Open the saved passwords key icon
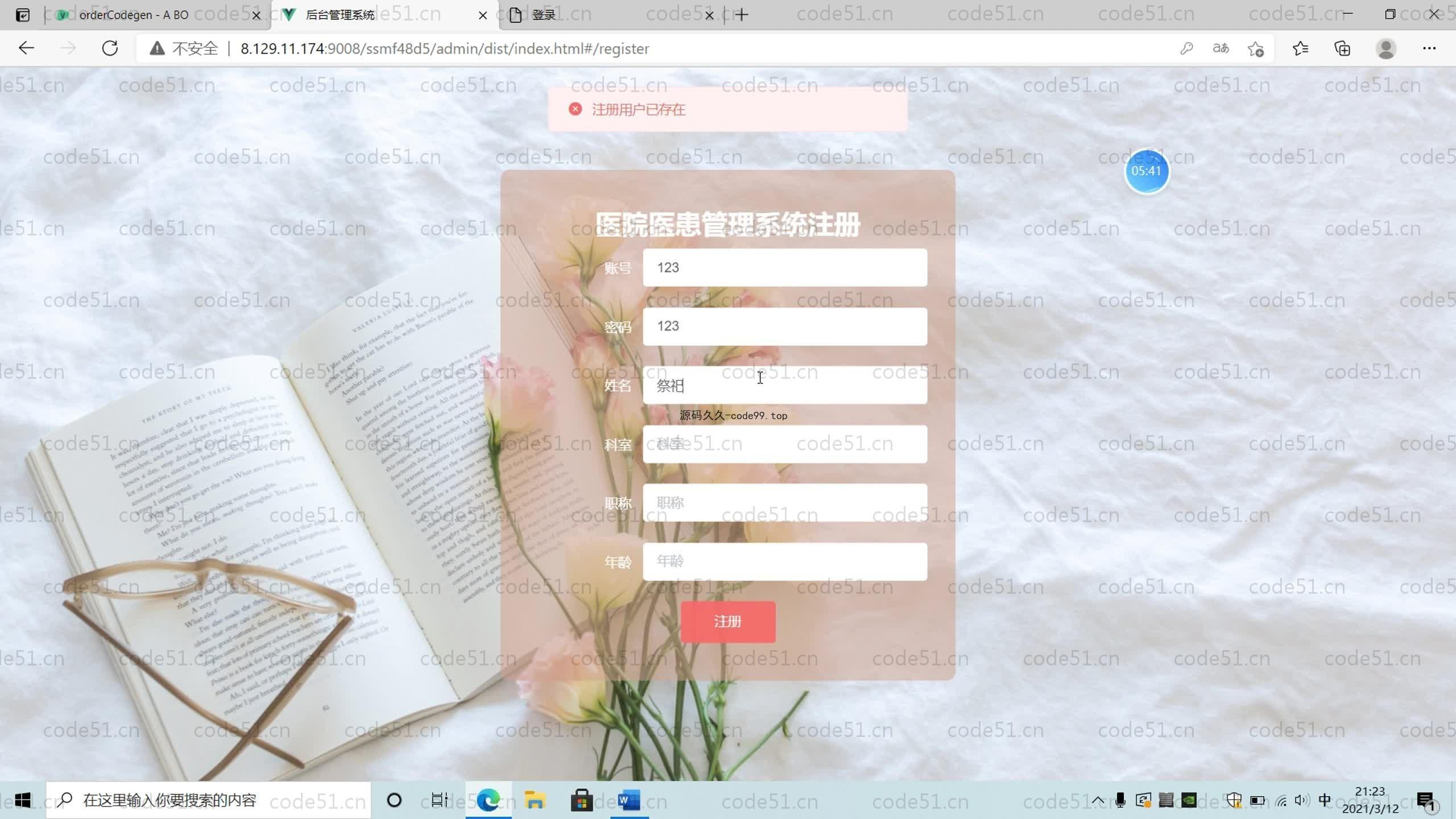This screenshot has width=1456, height=819. click(x=1186, y=48)
